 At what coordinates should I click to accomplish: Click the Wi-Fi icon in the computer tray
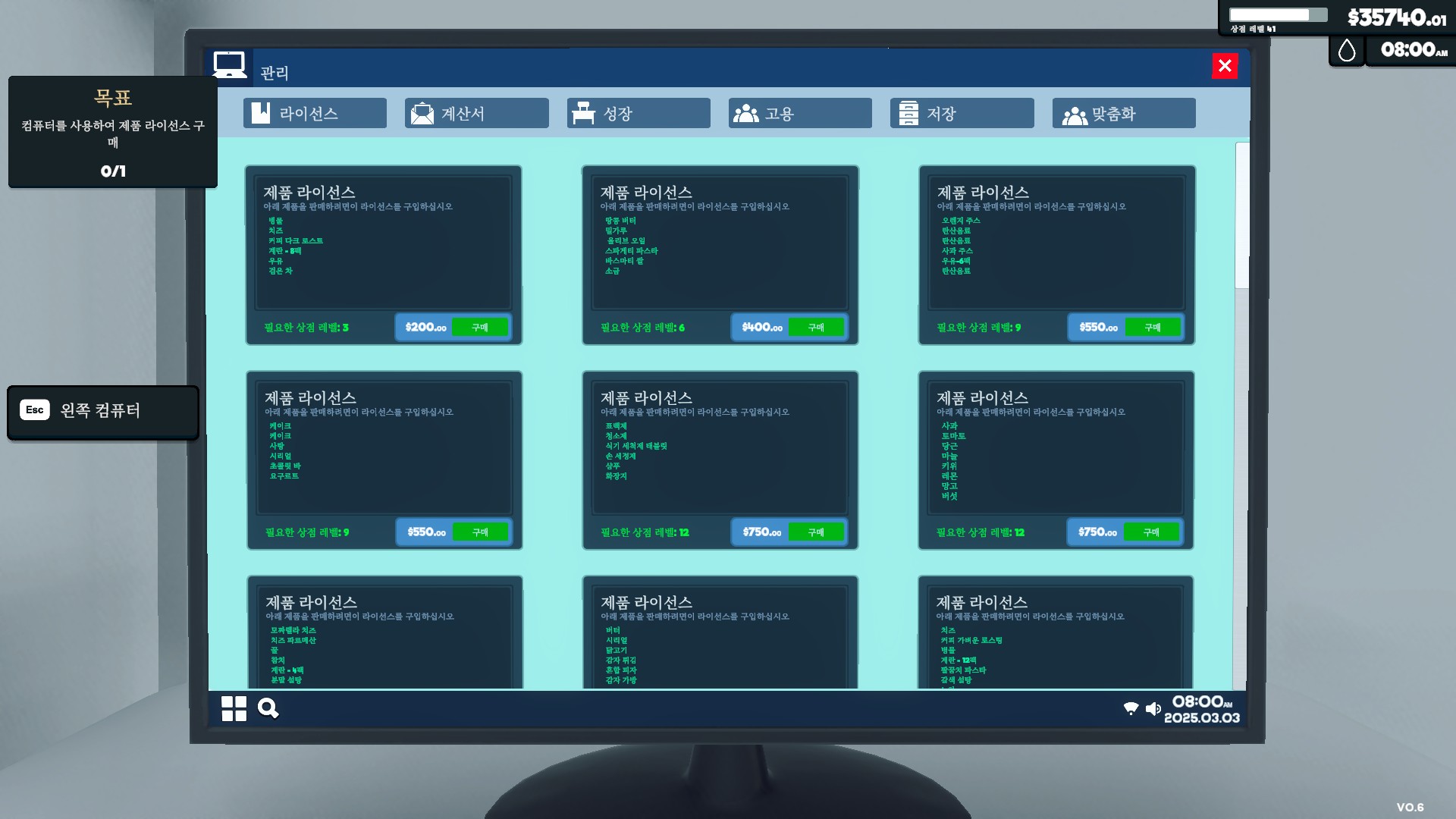click(x=1131, y=708)
